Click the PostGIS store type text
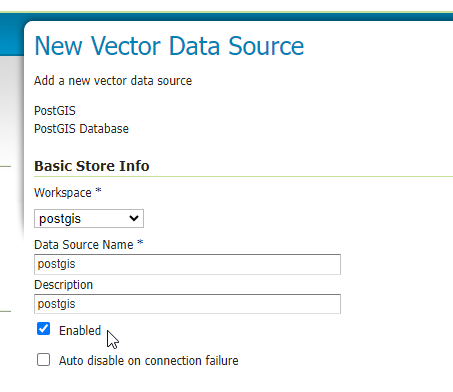The width and height of the screenshot is (453, 392). point(55,111)
